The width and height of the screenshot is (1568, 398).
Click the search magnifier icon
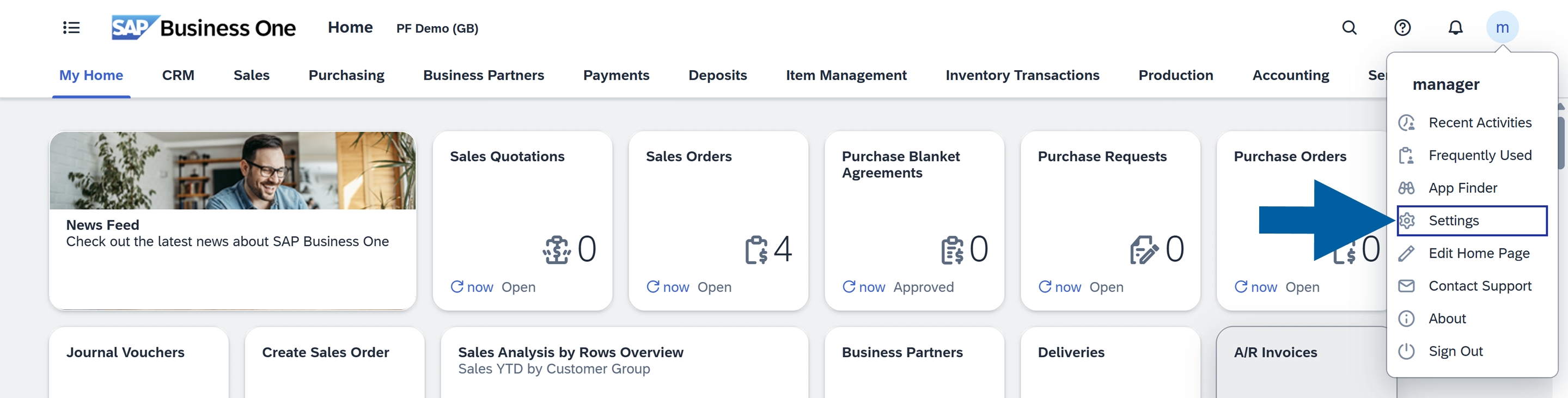pos(1350,28)
